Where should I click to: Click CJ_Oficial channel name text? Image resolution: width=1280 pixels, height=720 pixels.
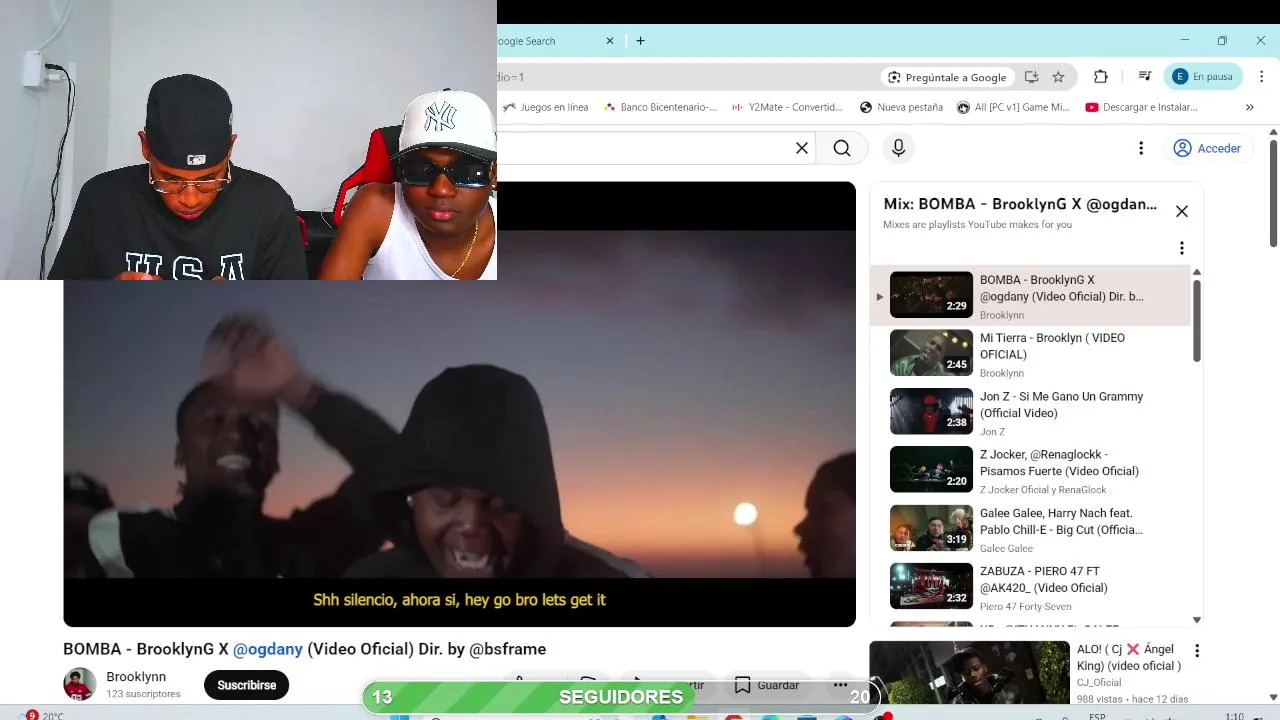pyautogui.click(x=1099, y=683)
